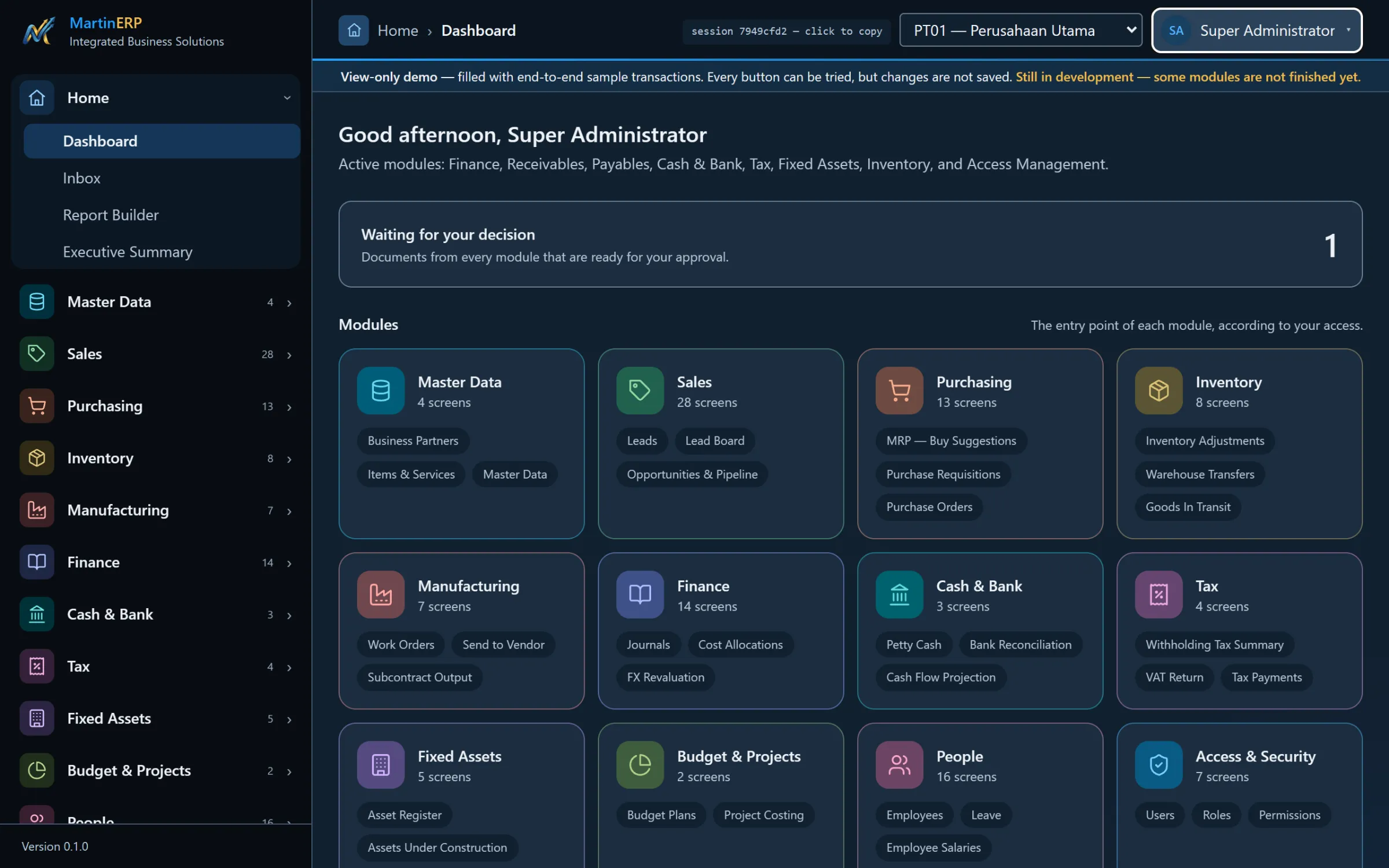Click the Cash & Bank card bank icon
The image size is (1389, 868).
pos(899,594)
